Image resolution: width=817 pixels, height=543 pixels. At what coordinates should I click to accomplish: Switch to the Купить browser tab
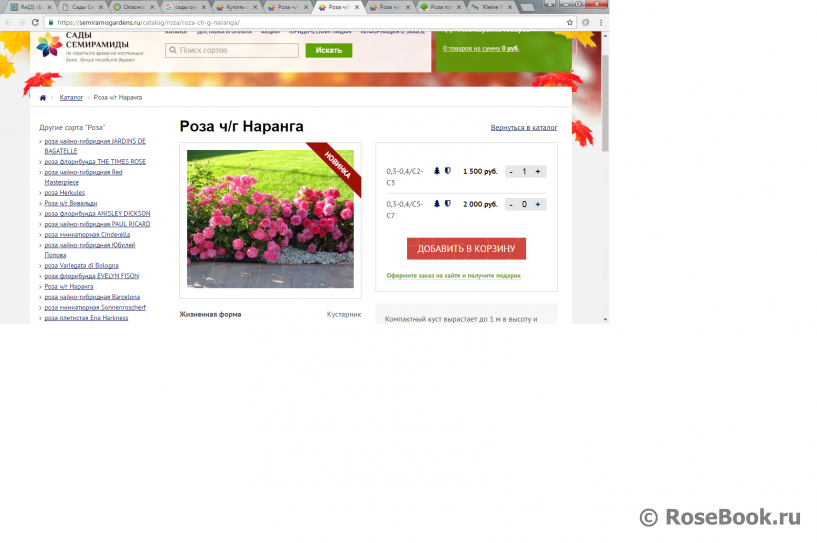point(236,7)
